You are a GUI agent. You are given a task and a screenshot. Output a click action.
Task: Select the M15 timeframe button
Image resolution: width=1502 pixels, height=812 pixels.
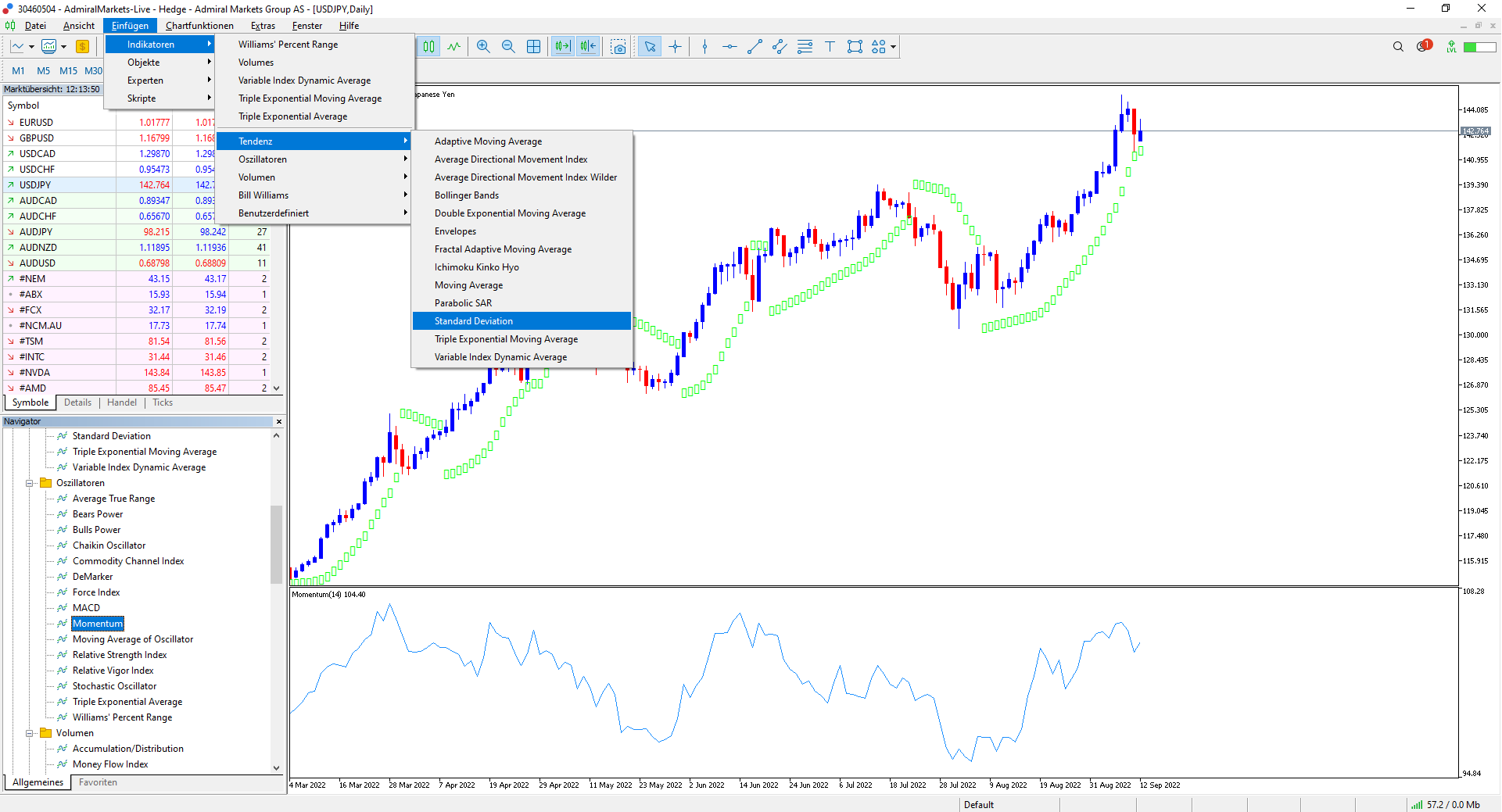point(68,71)
